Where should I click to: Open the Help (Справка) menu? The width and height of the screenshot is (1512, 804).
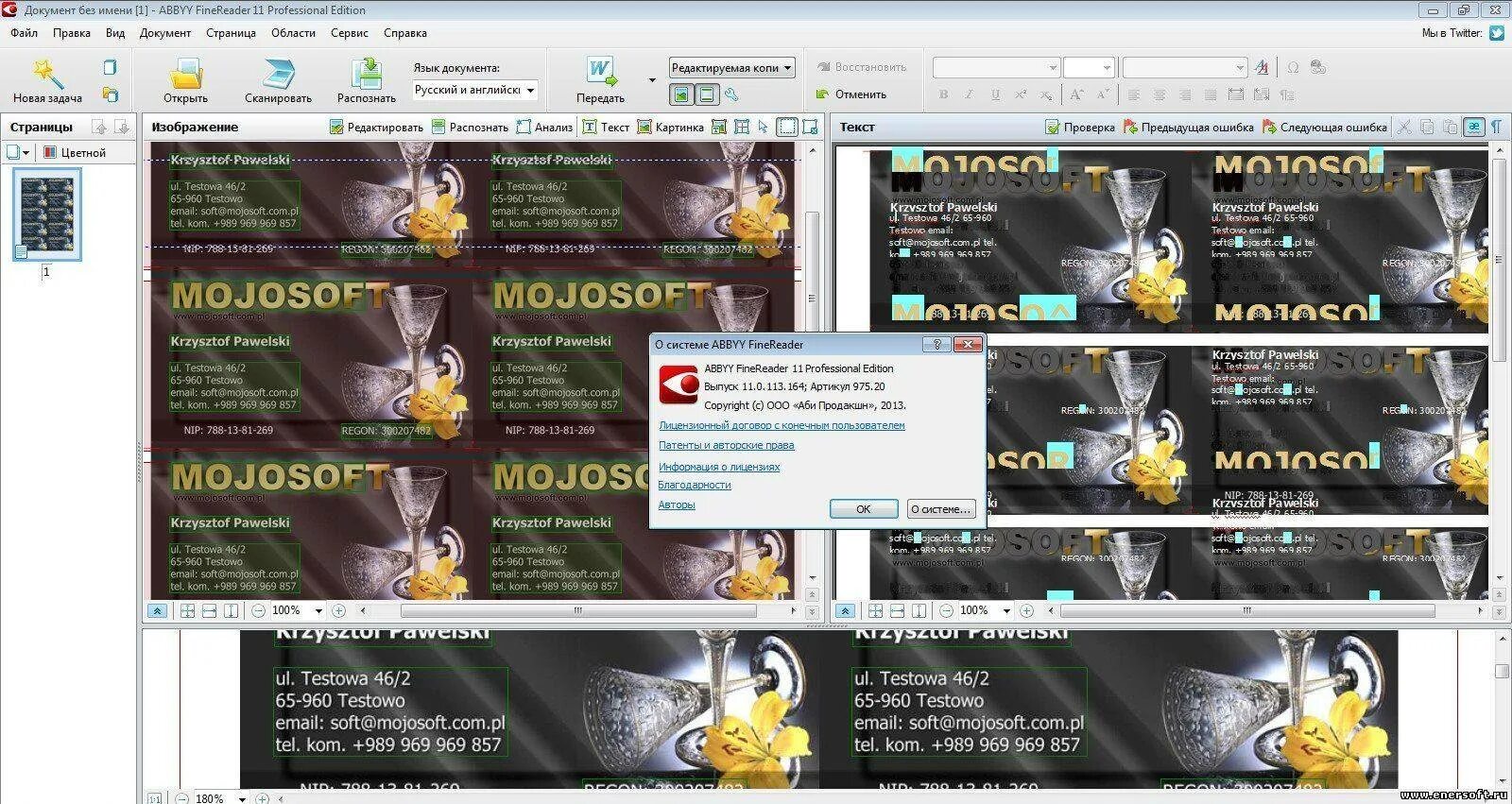[405, 33]
